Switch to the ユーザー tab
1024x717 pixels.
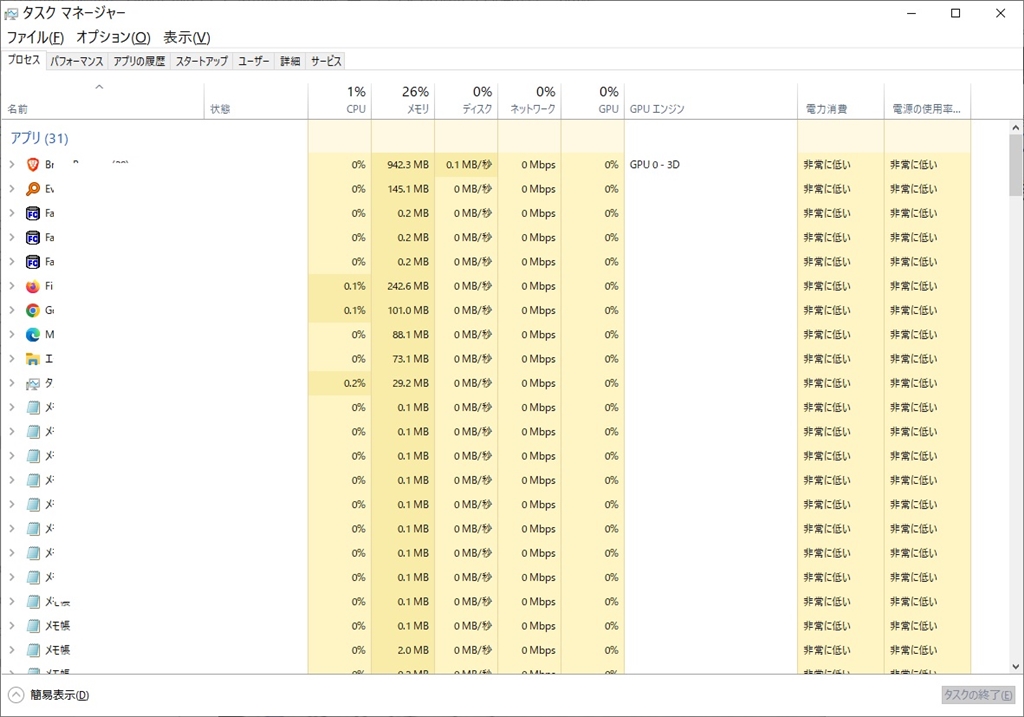click(x=253, y=61)
